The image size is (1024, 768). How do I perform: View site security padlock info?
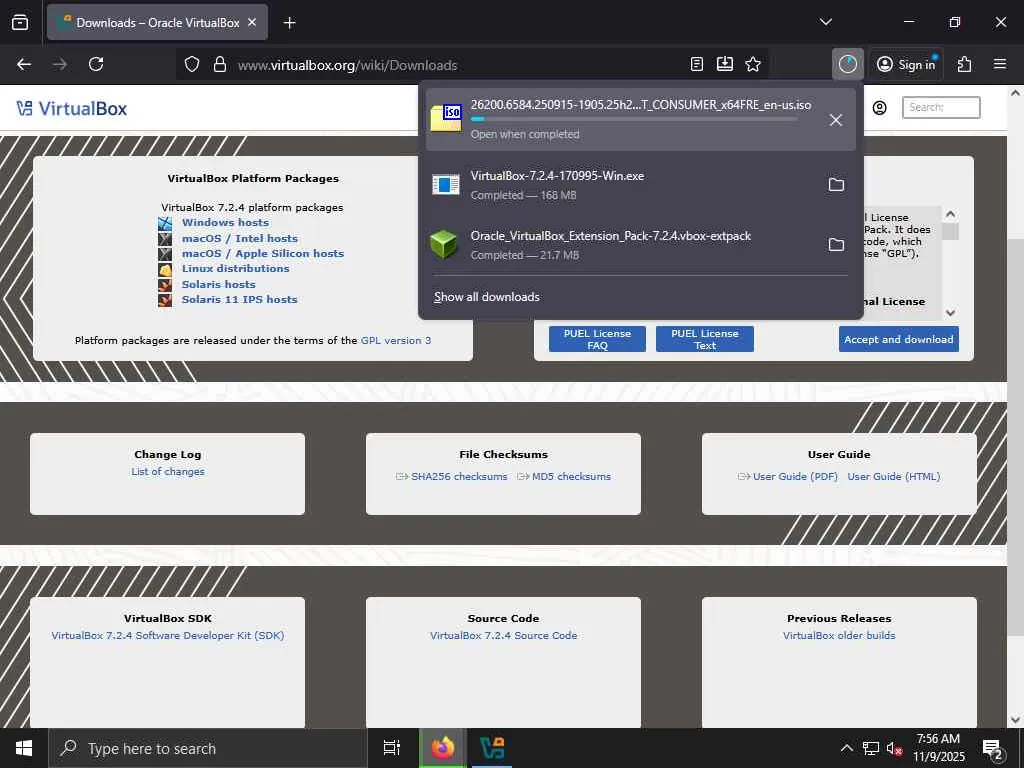pos(220,64)
